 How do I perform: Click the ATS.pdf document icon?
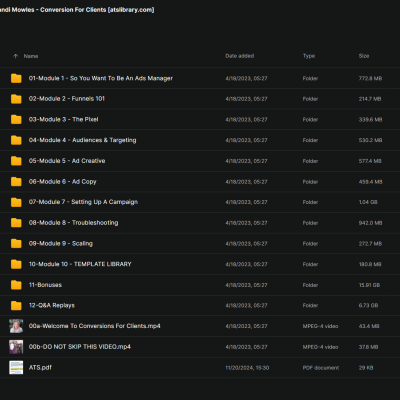16,368
